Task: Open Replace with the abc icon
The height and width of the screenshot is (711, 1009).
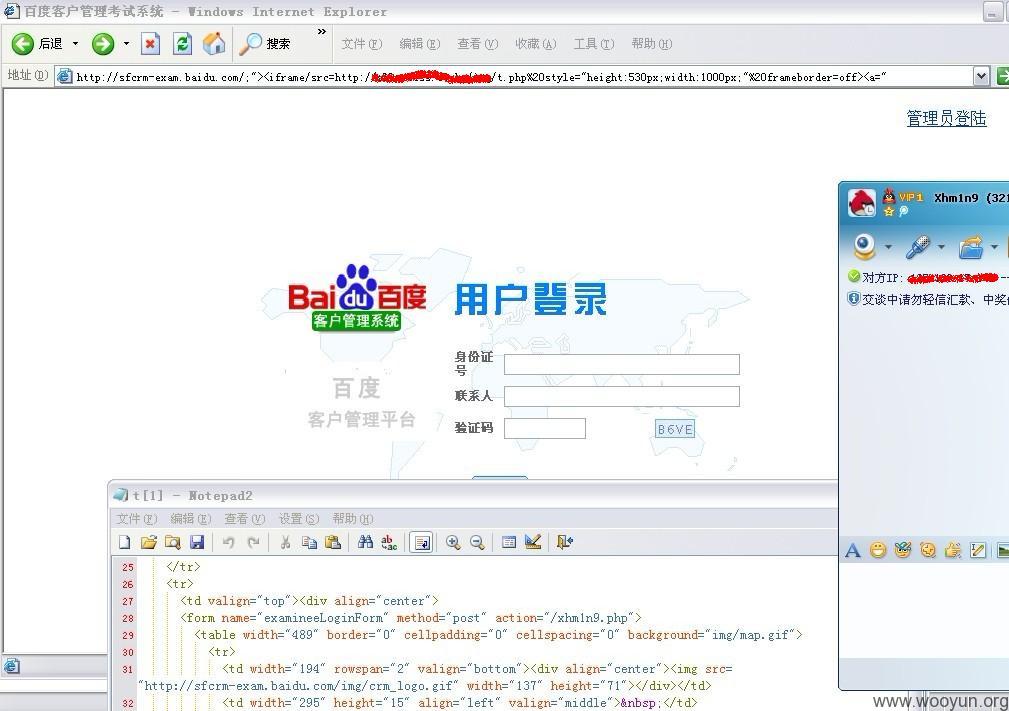Action: coord(389,542)
